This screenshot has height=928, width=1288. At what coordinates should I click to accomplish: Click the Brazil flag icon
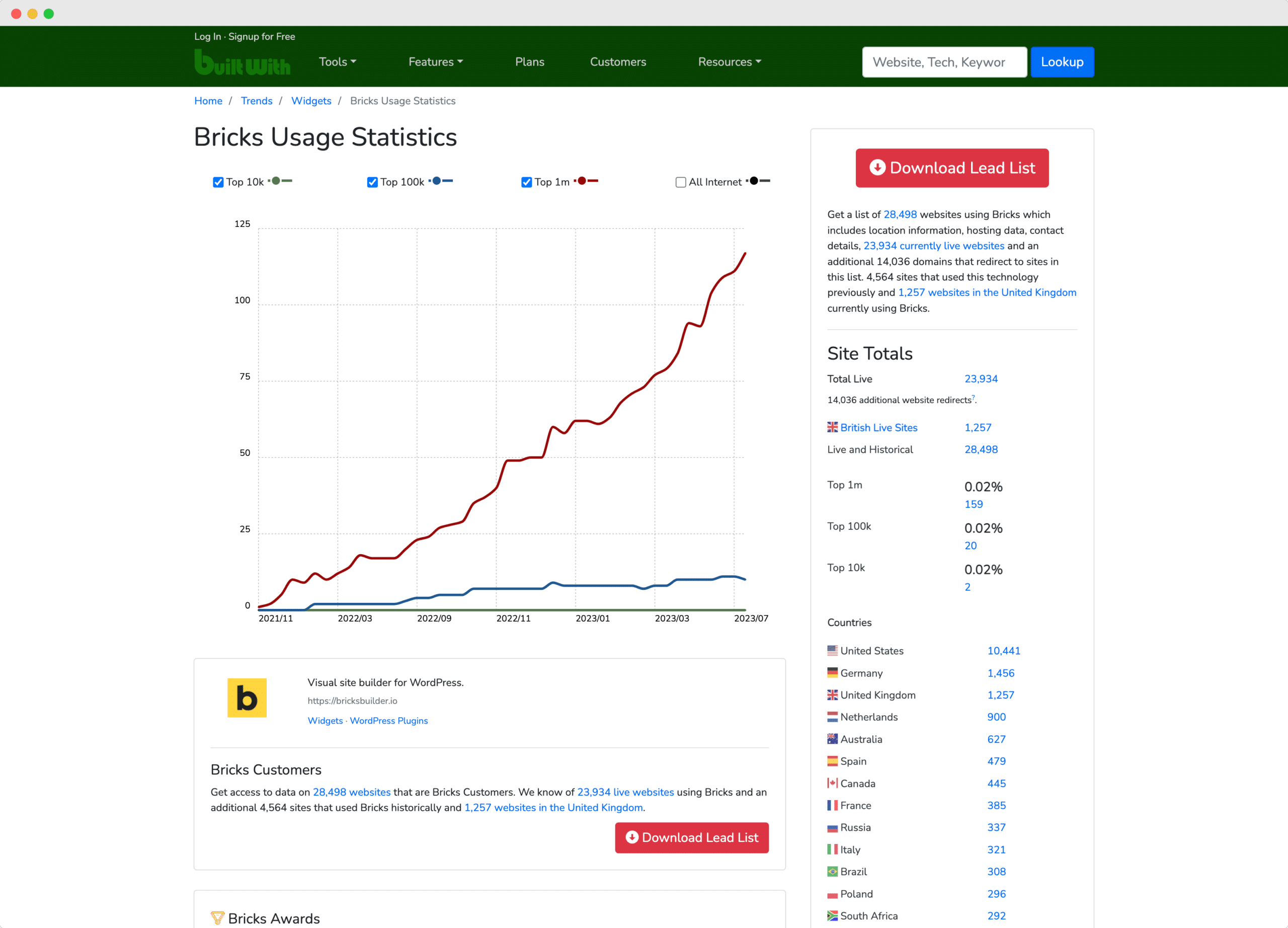[x=832, y=871]
